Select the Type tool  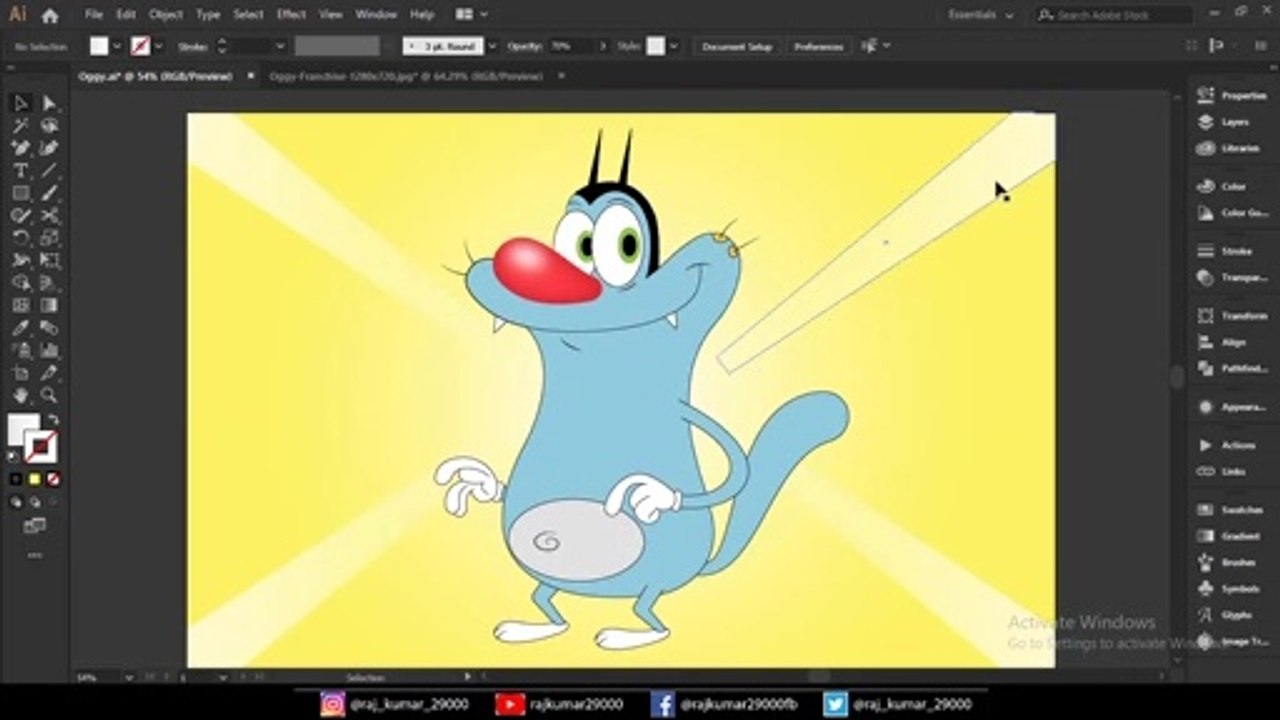(x=20, y=171)
